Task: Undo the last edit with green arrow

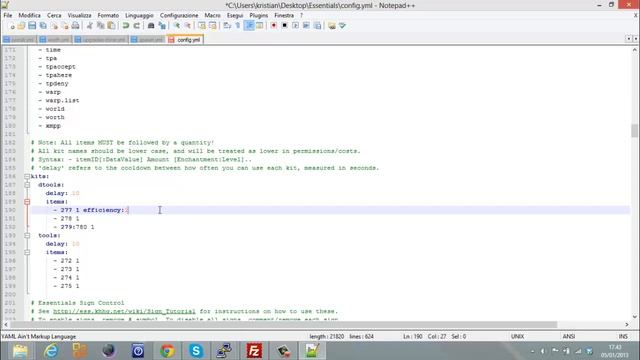Action: point(126,26)
